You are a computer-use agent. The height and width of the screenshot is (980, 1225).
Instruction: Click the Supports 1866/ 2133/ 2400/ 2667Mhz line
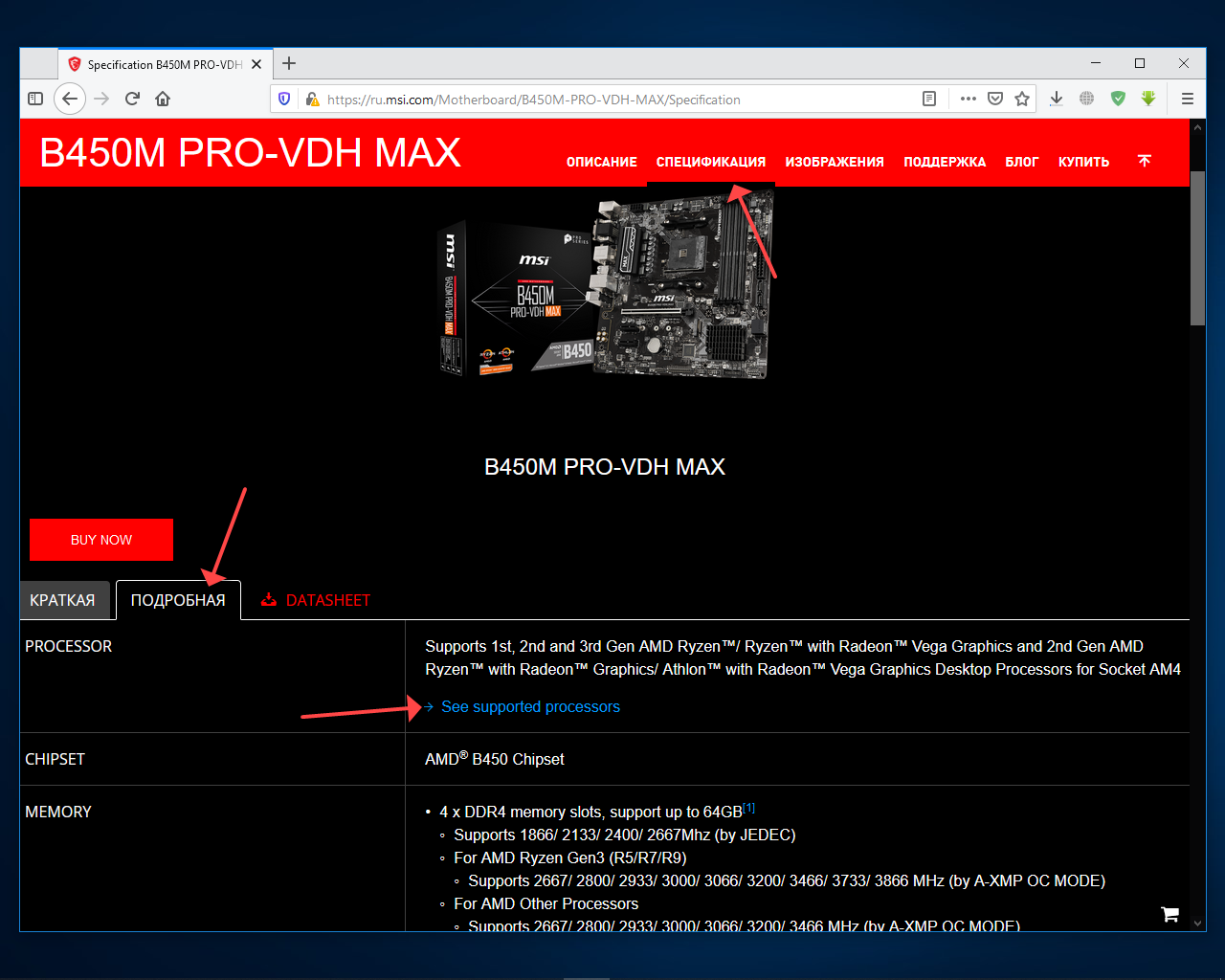point(625,835)
